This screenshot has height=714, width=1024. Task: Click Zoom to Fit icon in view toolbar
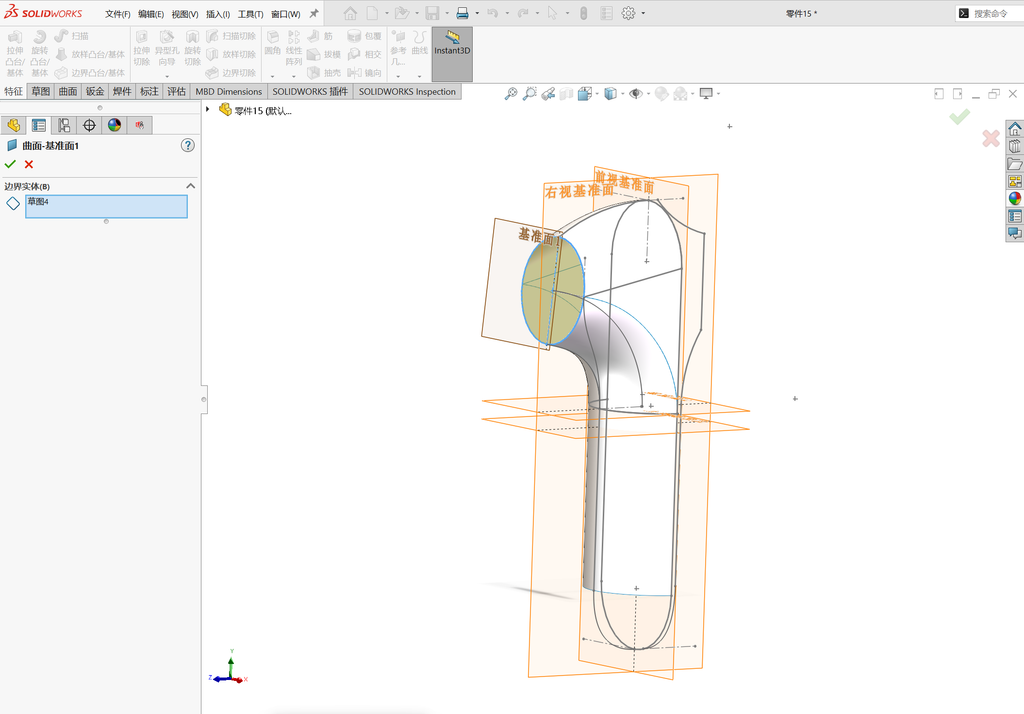tap(511, 93)
